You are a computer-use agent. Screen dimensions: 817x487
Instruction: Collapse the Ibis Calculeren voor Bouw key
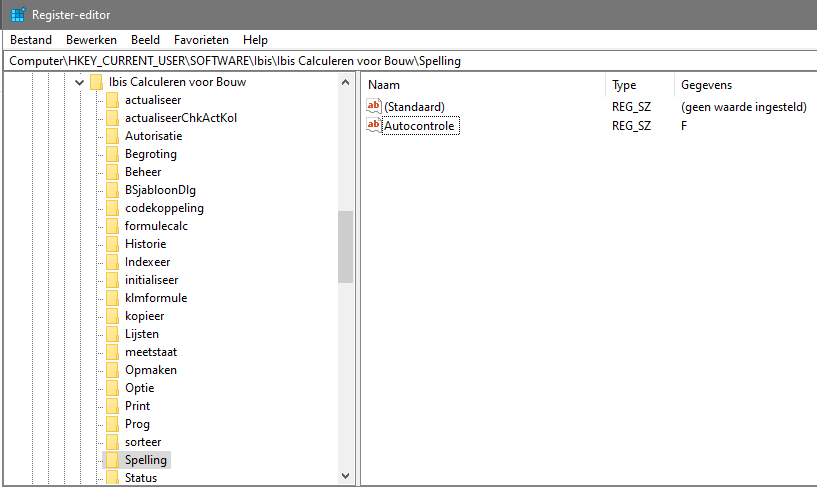[x=80, y=82]
